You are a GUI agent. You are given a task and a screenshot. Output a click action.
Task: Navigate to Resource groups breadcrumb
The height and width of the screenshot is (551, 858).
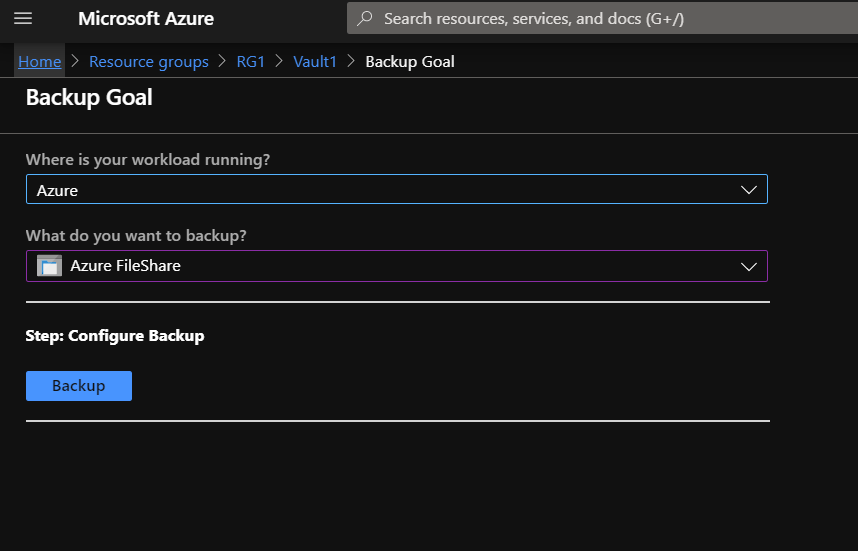click(148, 62)
